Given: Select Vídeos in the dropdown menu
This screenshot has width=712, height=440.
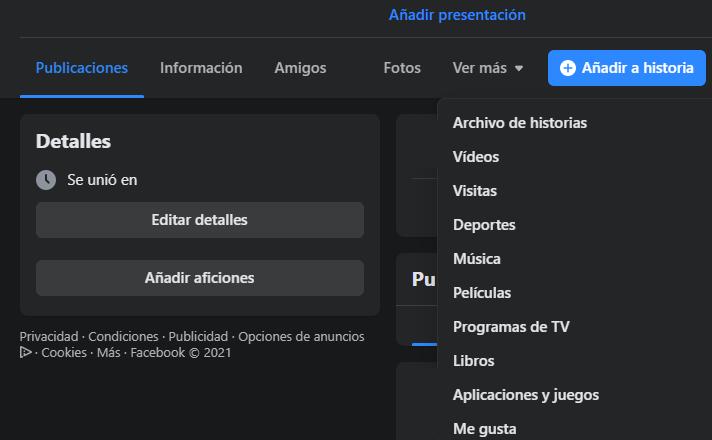Looking at the screenshot, I should (x=476, y=157).
